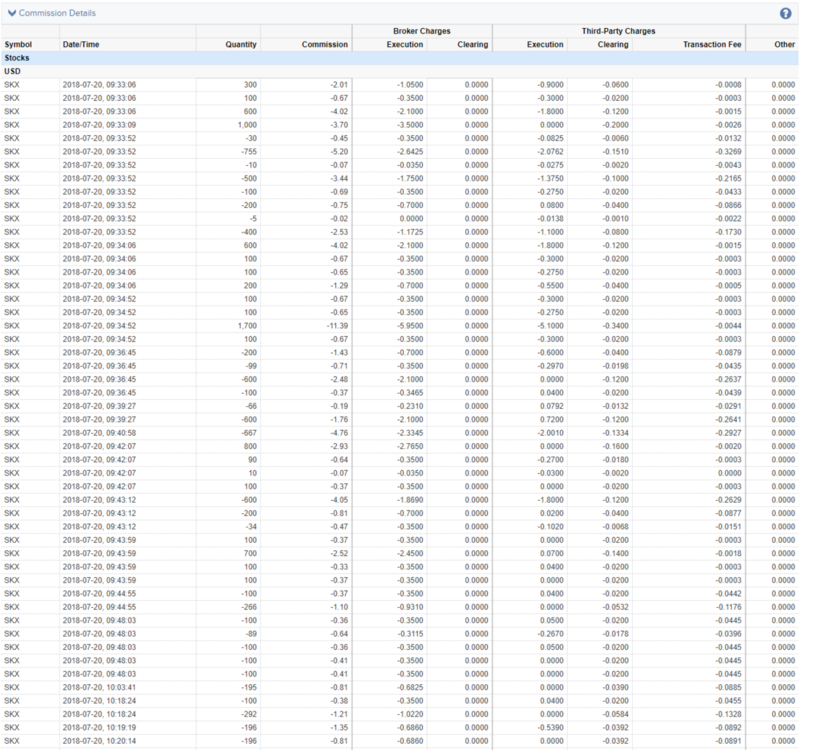Click the Third-Party Charges header
840x750 pixels.
(617, 30)
